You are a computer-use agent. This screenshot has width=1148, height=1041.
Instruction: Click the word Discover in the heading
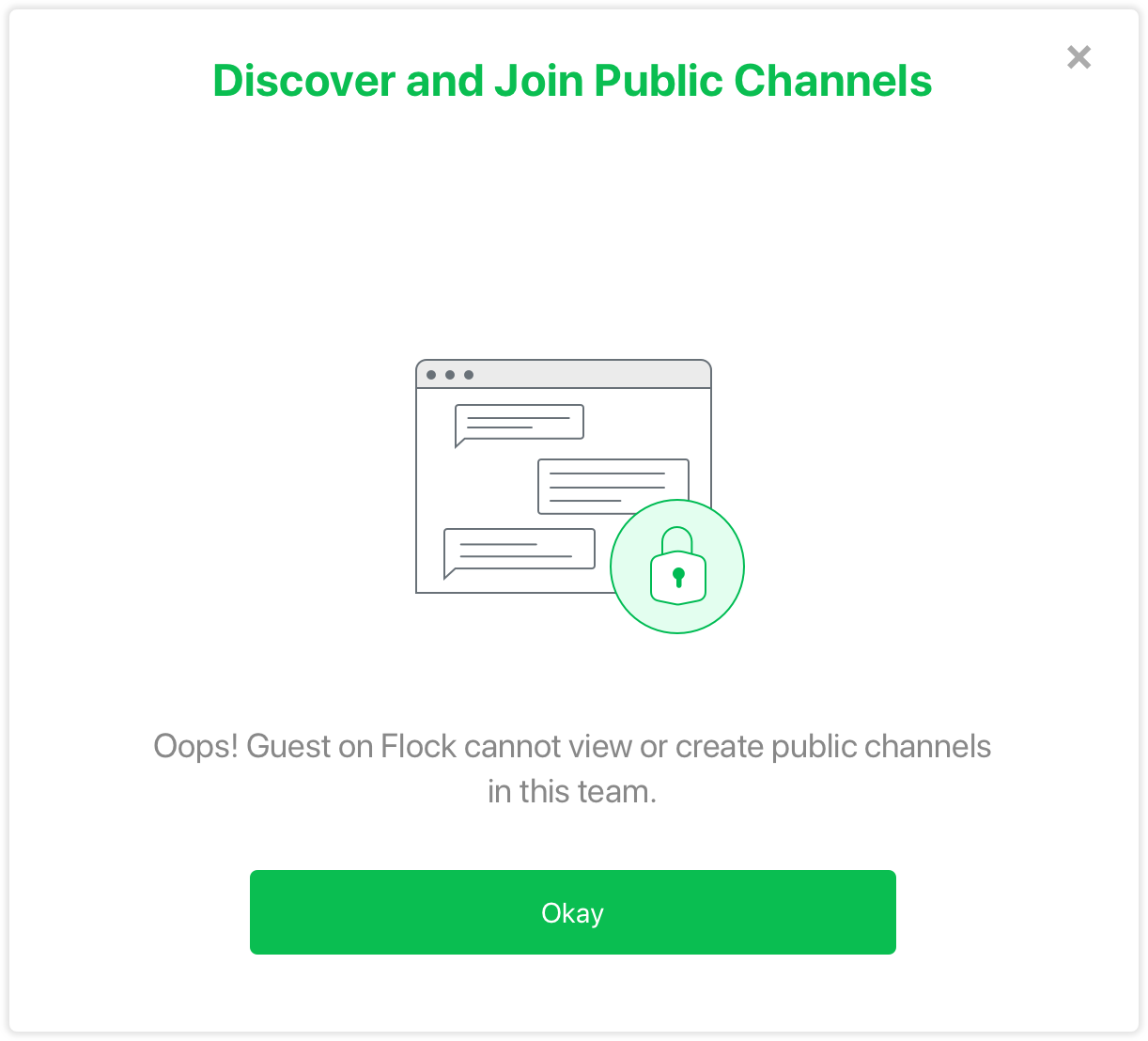click(x=304, y=81)
